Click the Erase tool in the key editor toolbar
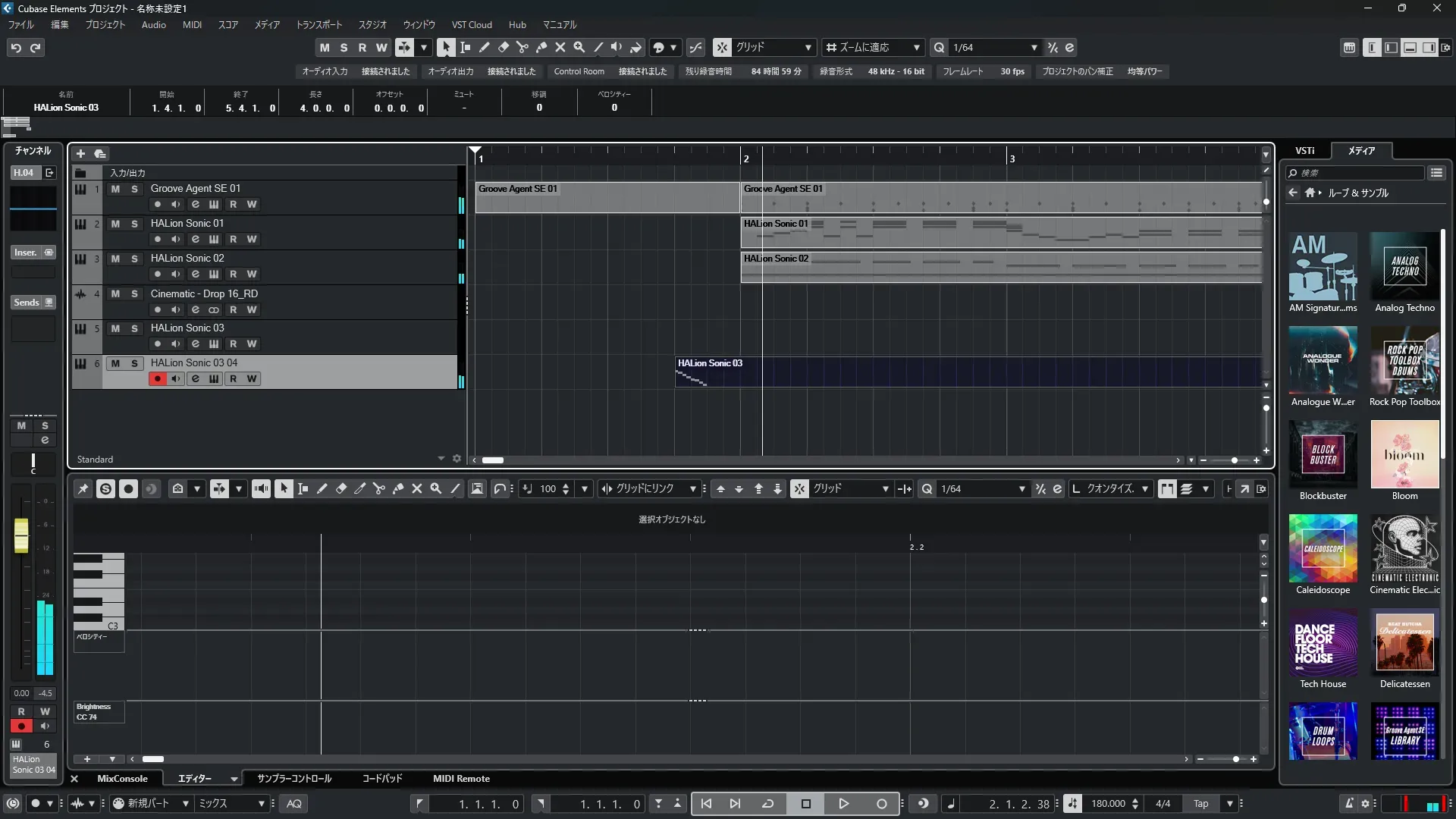The image size is (1456, 819). 341,489
